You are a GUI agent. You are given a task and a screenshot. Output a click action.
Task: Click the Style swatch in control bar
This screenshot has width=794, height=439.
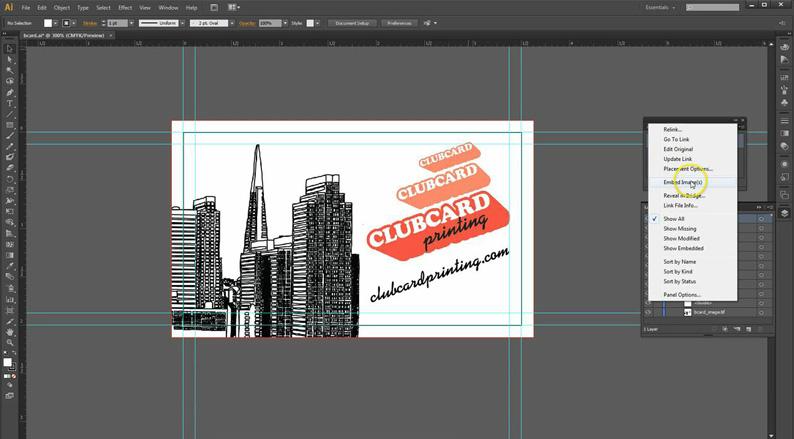point(310,23)
